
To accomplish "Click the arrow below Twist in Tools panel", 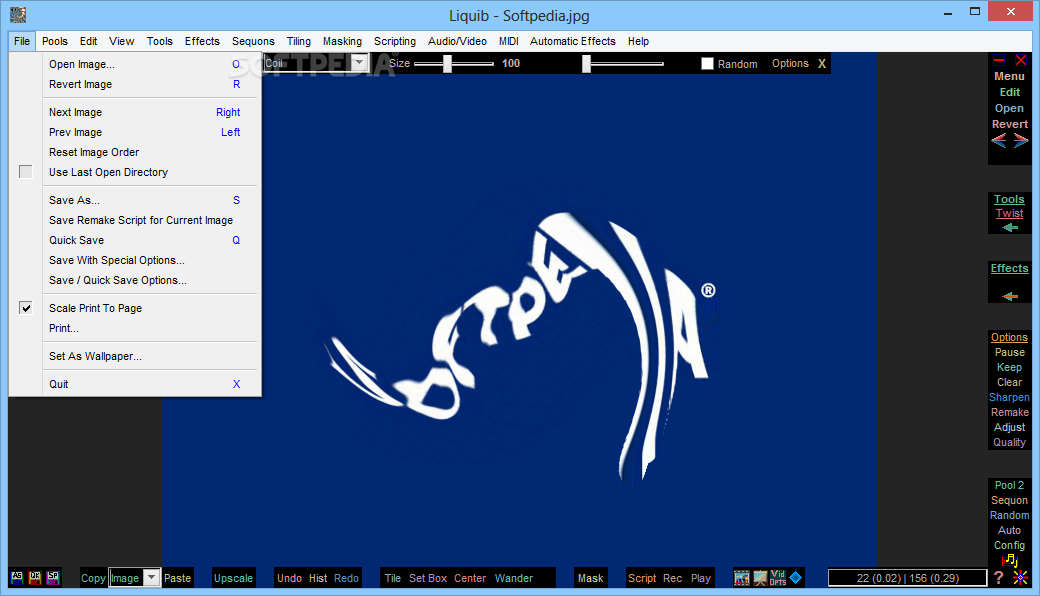I will click(x=1009, y=227).
